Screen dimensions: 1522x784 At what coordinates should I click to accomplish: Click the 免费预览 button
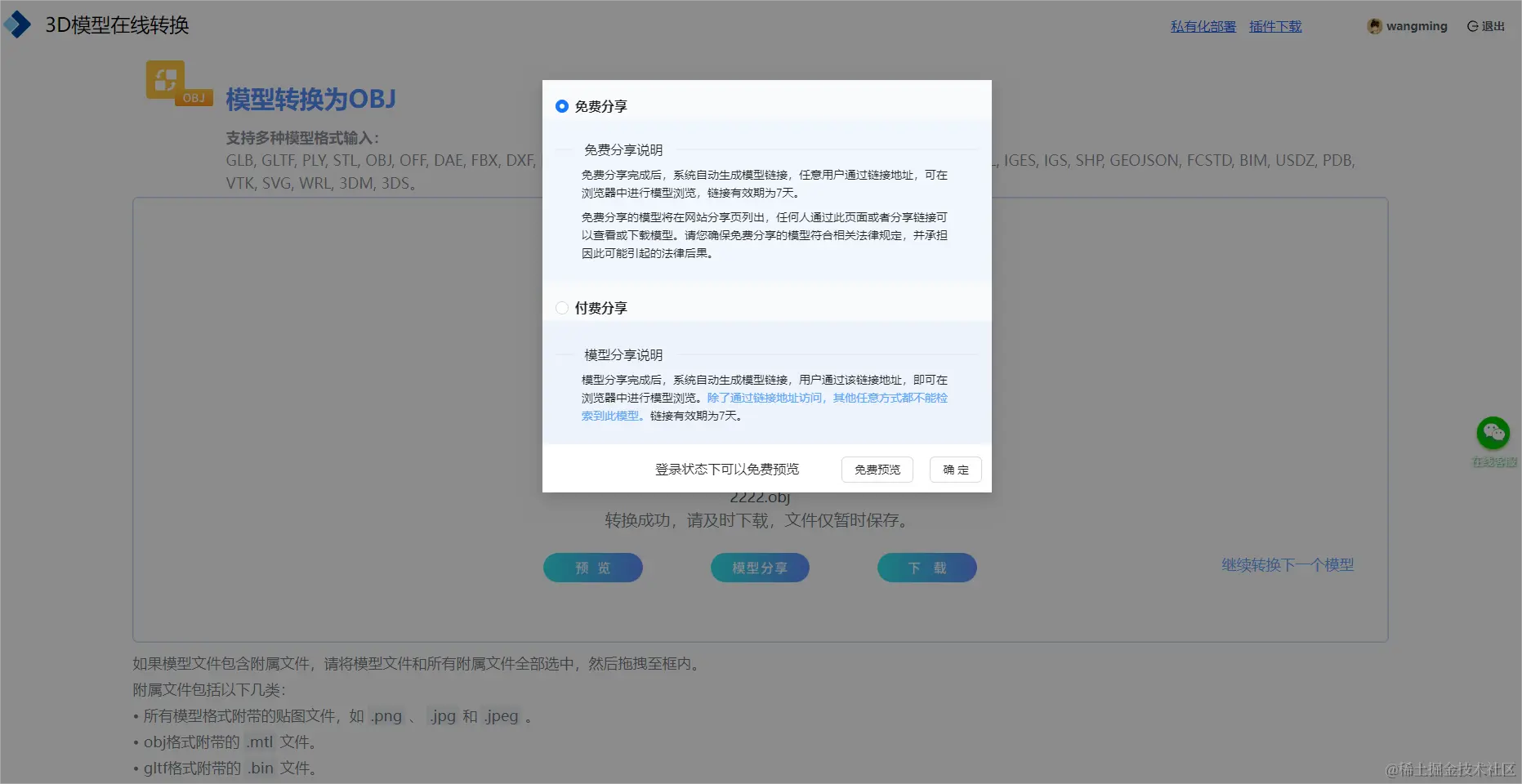(876, 470)
